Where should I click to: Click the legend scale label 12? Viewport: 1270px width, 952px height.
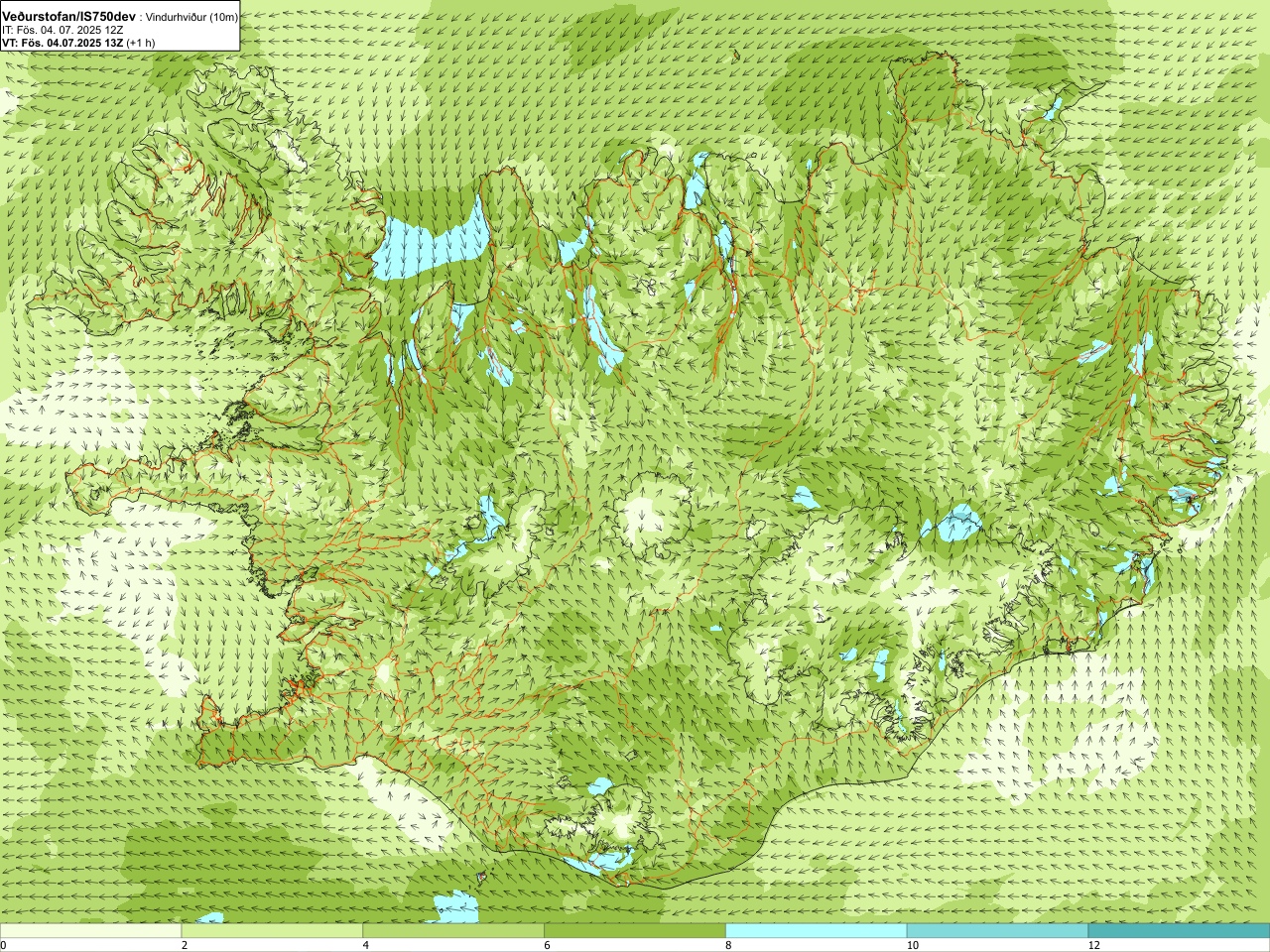click(1094, 945)
